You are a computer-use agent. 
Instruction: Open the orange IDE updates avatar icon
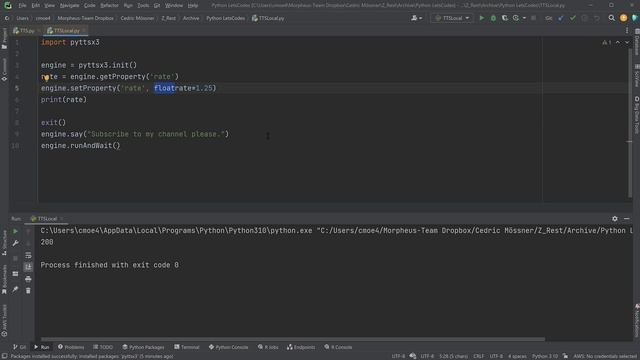click(x=623, y=18)
